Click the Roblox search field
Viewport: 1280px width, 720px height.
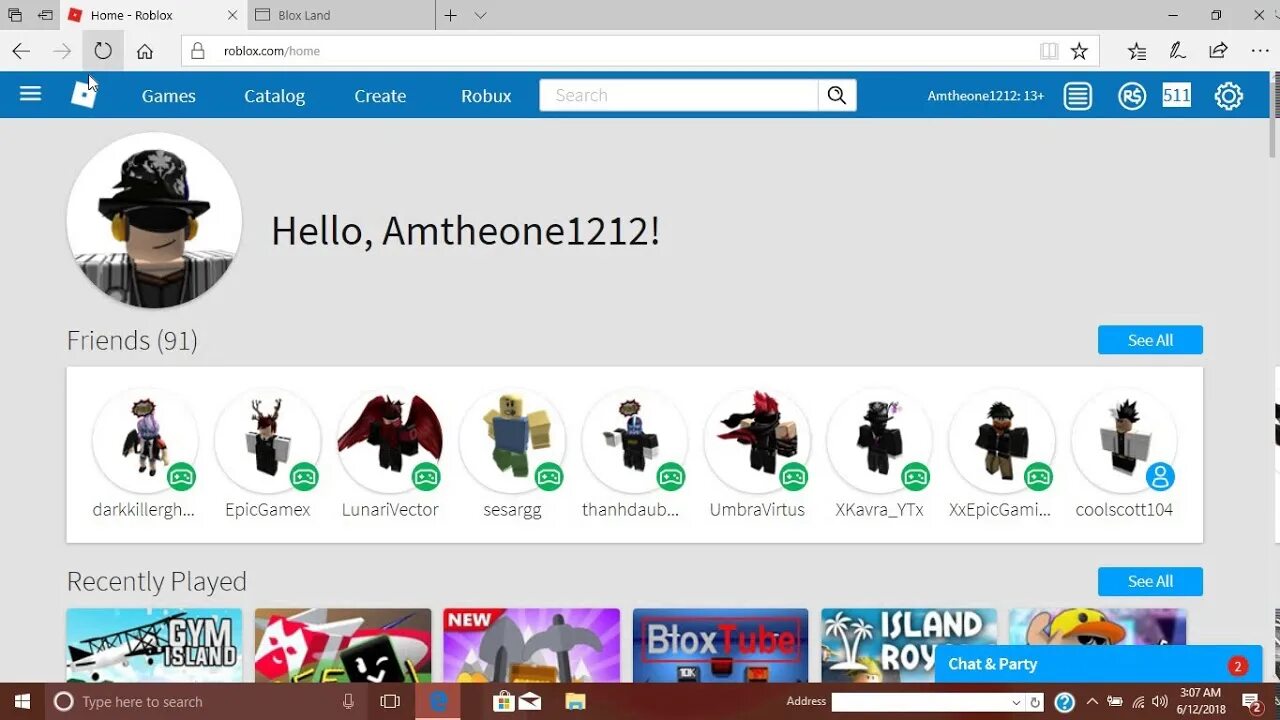(x=679, y=95)
